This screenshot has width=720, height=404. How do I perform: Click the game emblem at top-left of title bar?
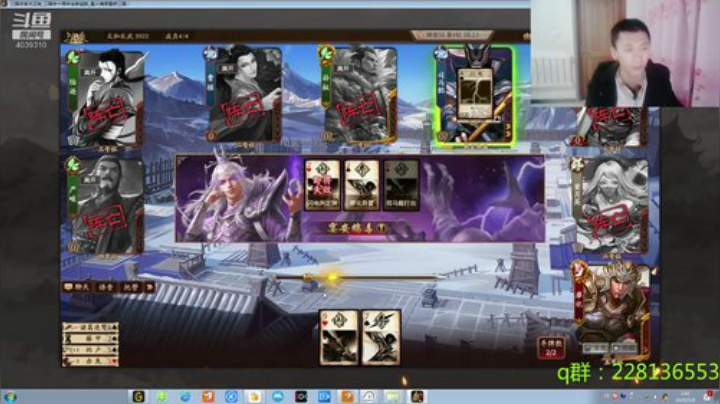tap(75, 37)
